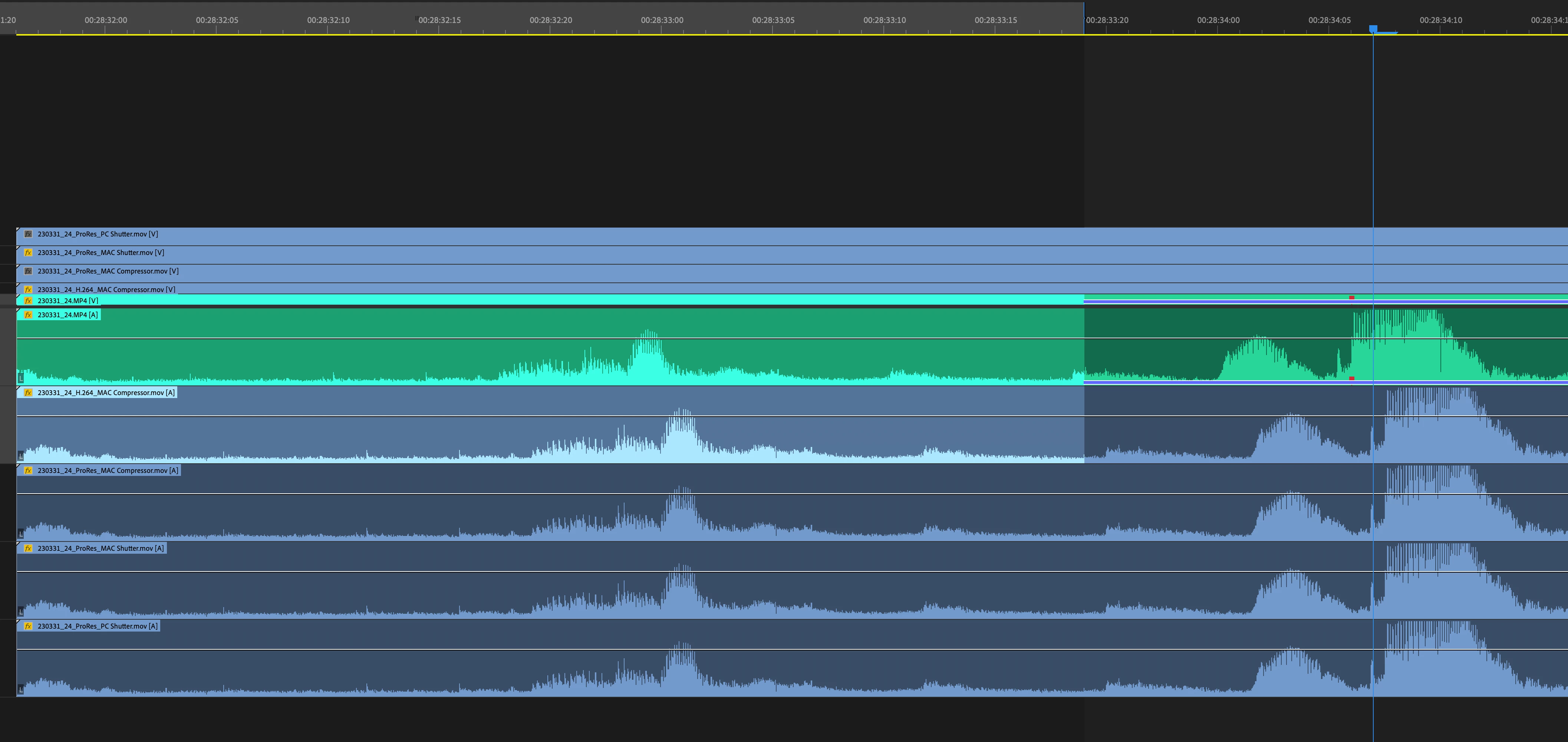Click fx badge on H.264_MAC Compressor.mov audio clip
The height and width of the screenshot is (742, 1568).
coord(28,393)
